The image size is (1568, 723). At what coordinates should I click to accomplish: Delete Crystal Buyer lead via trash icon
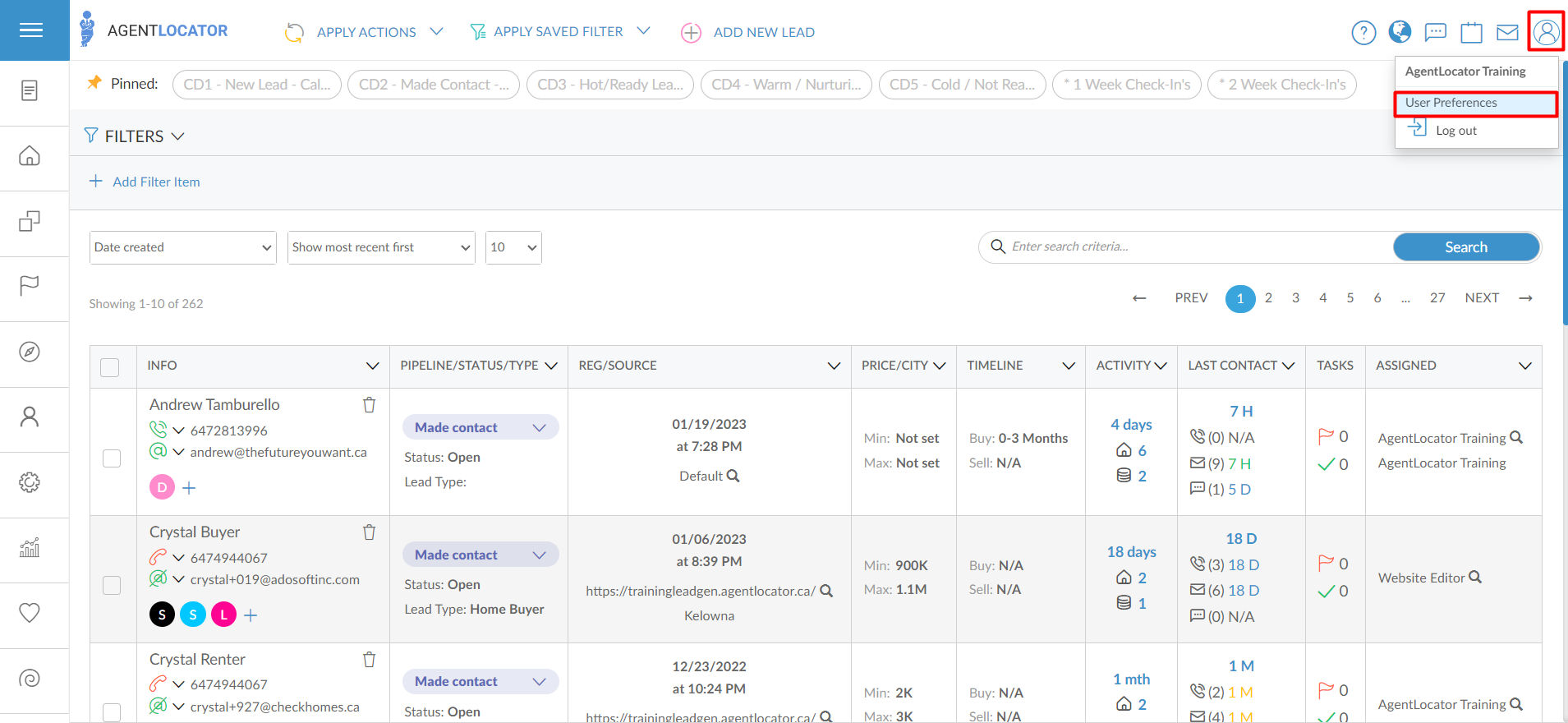(x=370, y=532)
